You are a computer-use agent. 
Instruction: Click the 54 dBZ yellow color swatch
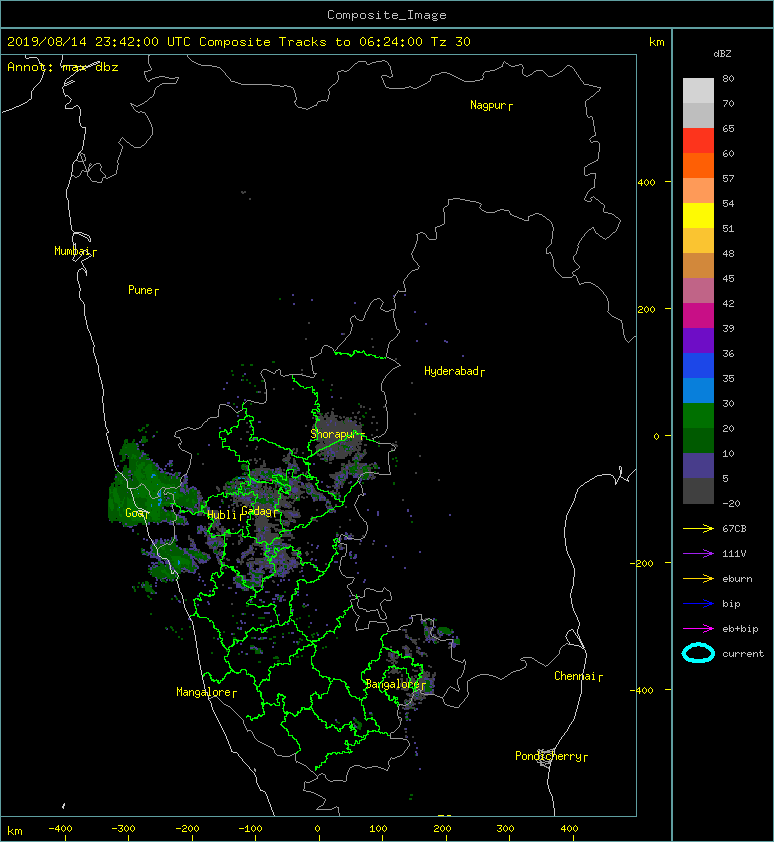tap(698, 215)
